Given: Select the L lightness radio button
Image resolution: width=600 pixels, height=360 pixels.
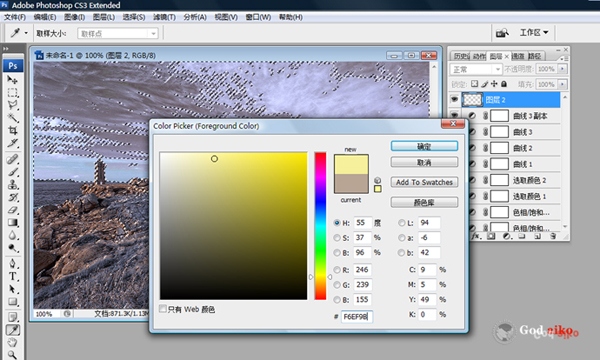Looking at the screenshot, I should [401, 223].
